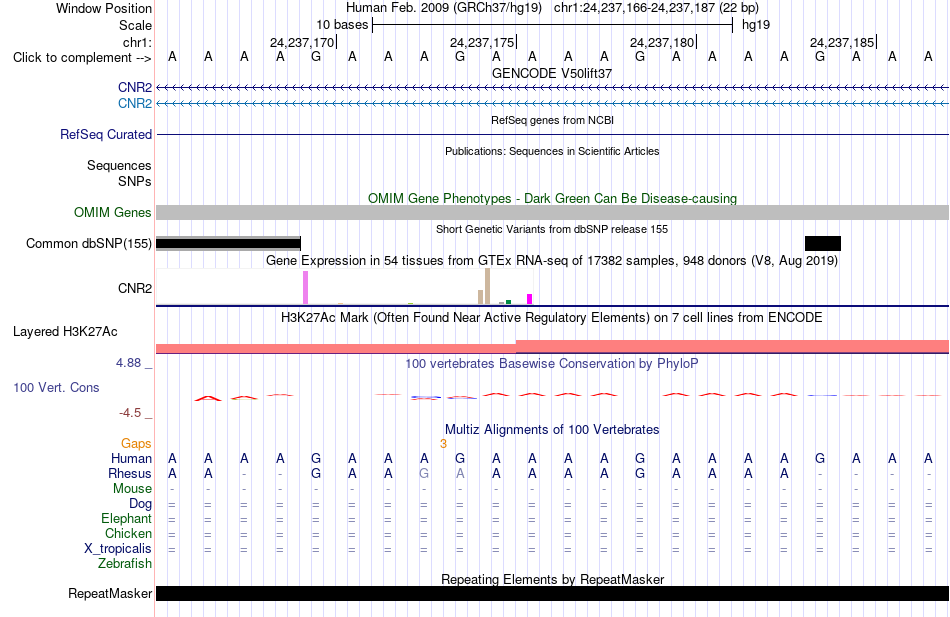Screen dimensions: 950x617
Task: Click the gray OMIM Genes item bar
Action: pyautogui.click(x=553, y=212)
